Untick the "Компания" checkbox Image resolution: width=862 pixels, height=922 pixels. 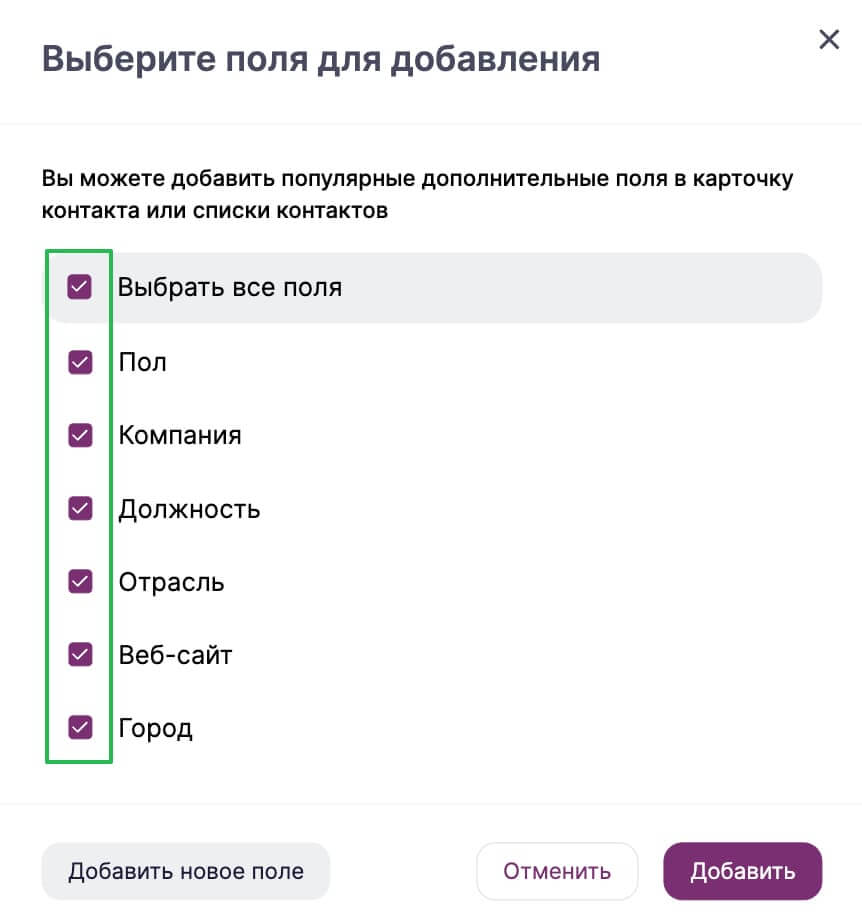click(80, 435)
